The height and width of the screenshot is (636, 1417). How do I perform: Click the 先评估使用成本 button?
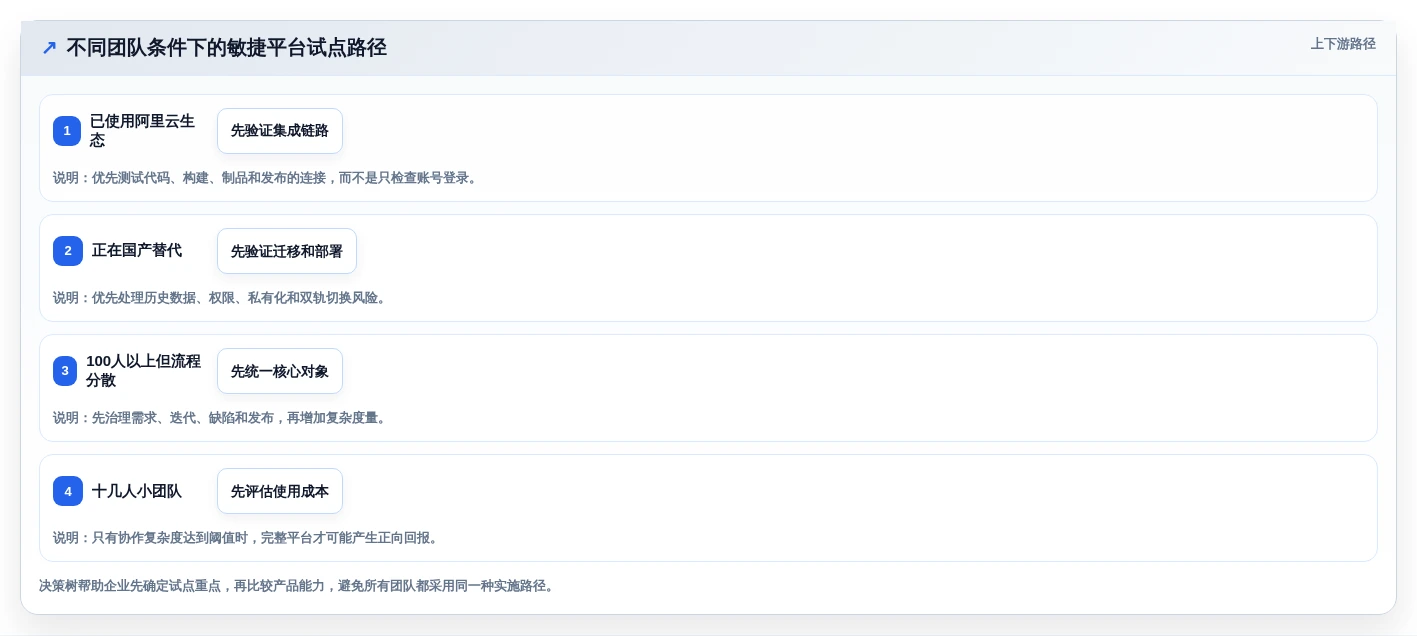[280, 491]
